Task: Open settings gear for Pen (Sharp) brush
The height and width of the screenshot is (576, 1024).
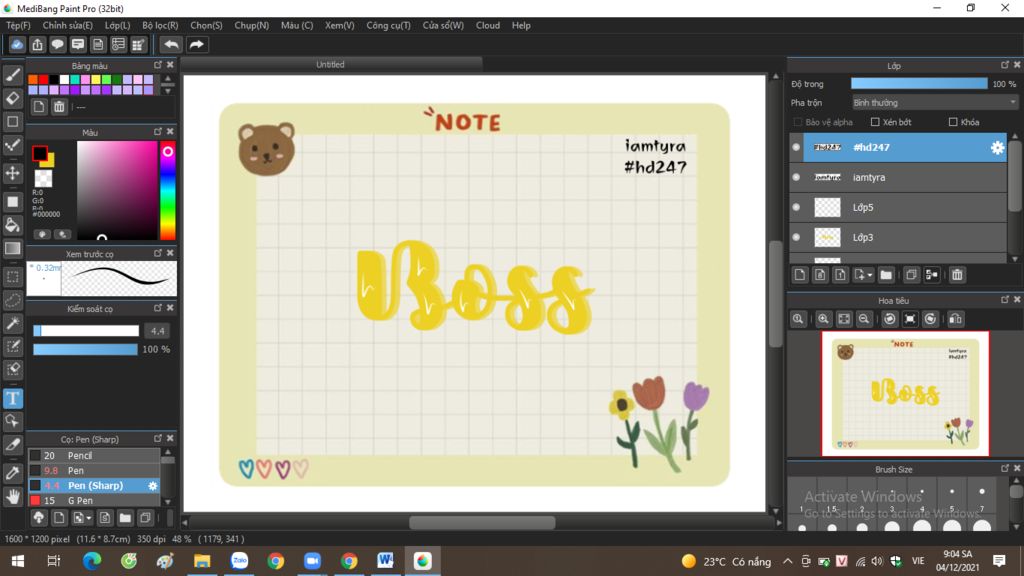Action: pyautogui.click(x=153, y=486)
